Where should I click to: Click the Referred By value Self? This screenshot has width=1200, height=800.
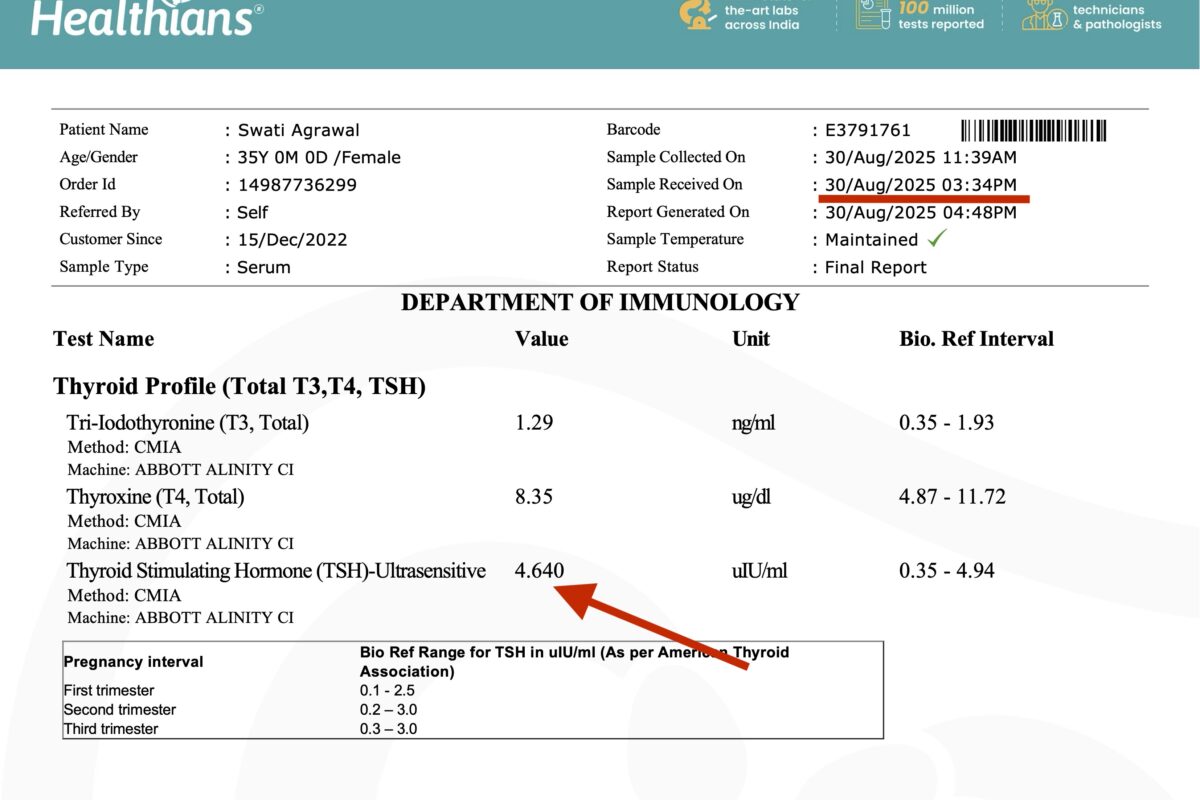[x=253, y=212]
